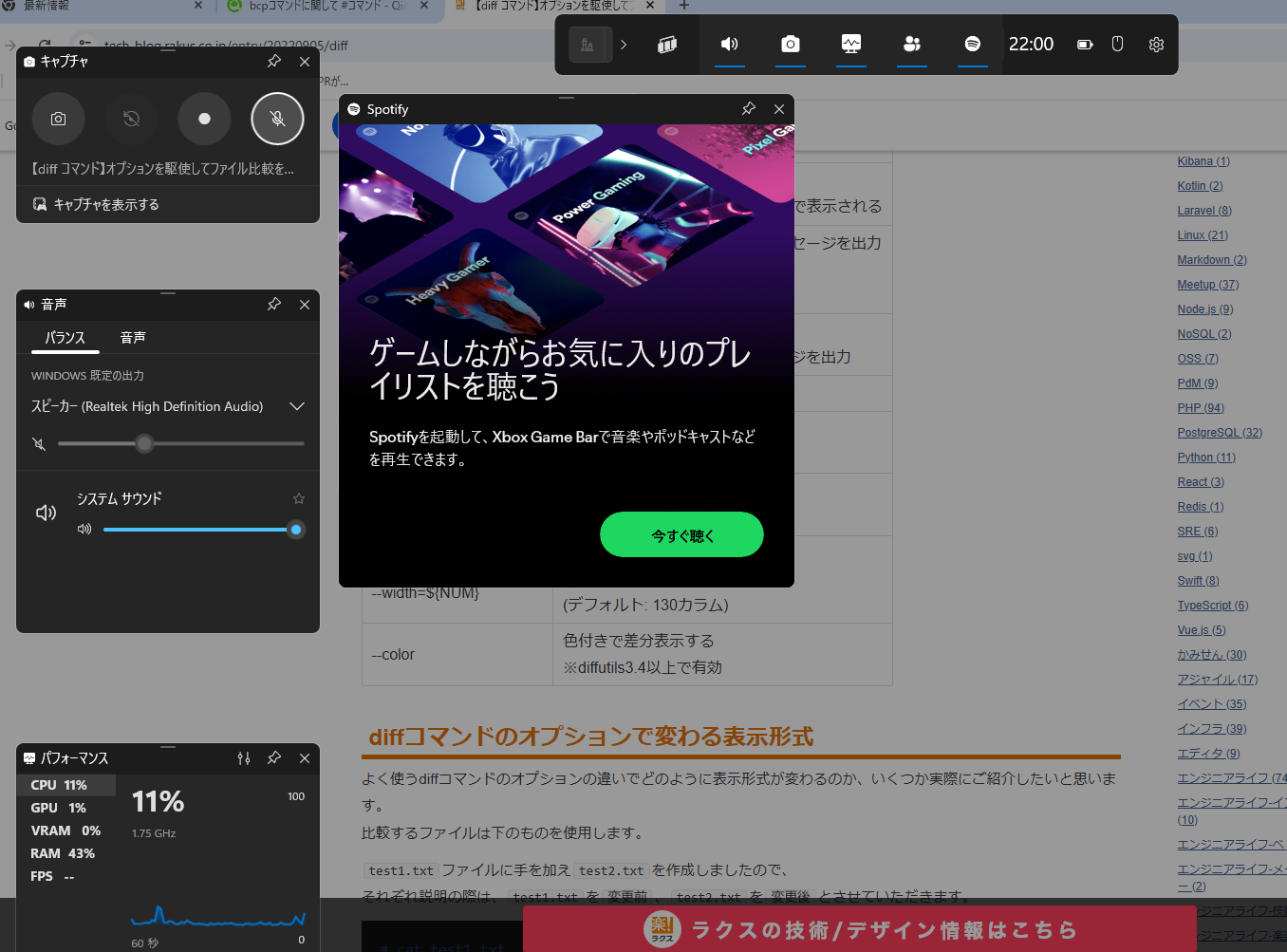The width and height of the screenshot is (1287, 952).
Task: Close the Spotify widget
Action: 779,109
